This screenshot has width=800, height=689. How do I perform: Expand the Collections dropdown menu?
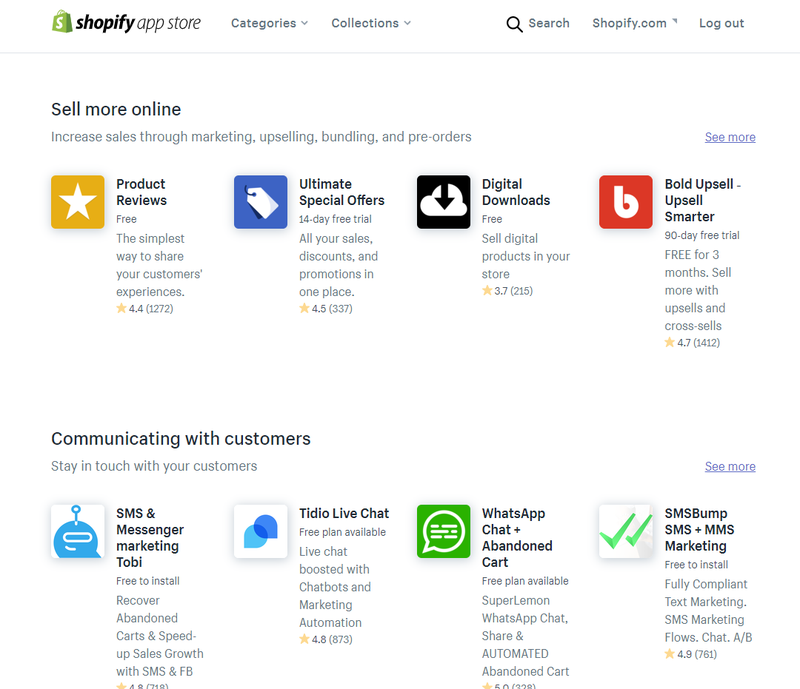pyautogui.click(x=371, y=23)
